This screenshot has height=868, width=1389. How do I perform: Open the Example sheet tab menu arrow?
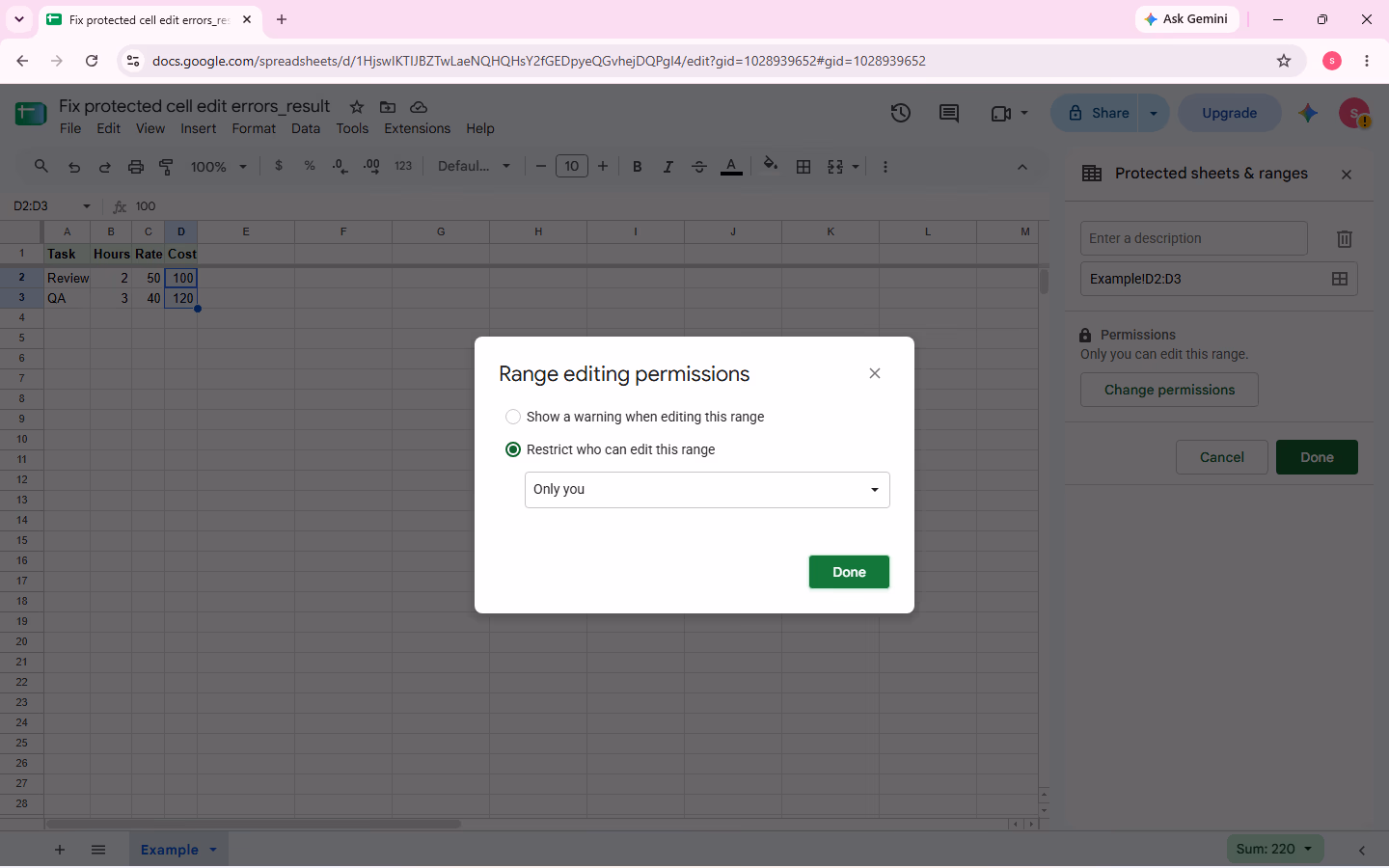pos(213,850)
